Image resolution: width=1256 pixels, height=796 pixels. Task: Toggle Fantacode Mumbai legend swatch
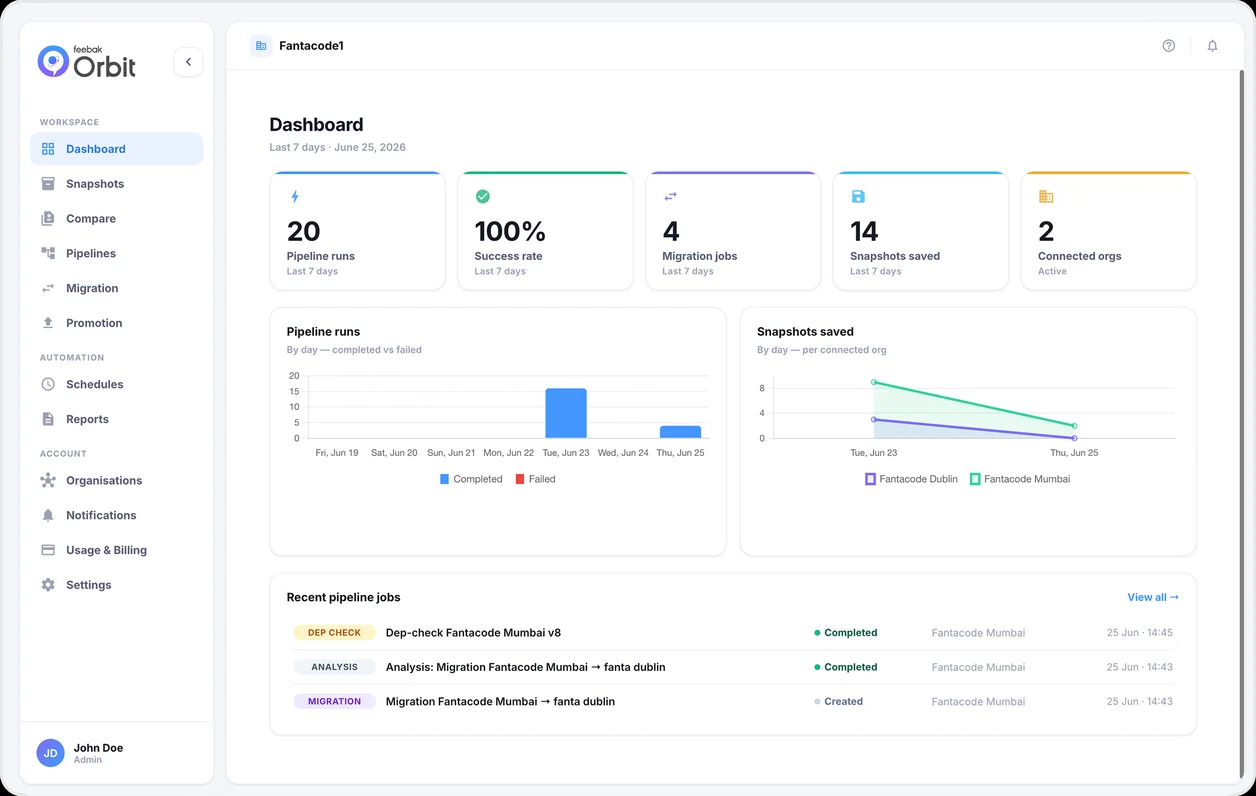pyautogui.click(x=975, y=479)
